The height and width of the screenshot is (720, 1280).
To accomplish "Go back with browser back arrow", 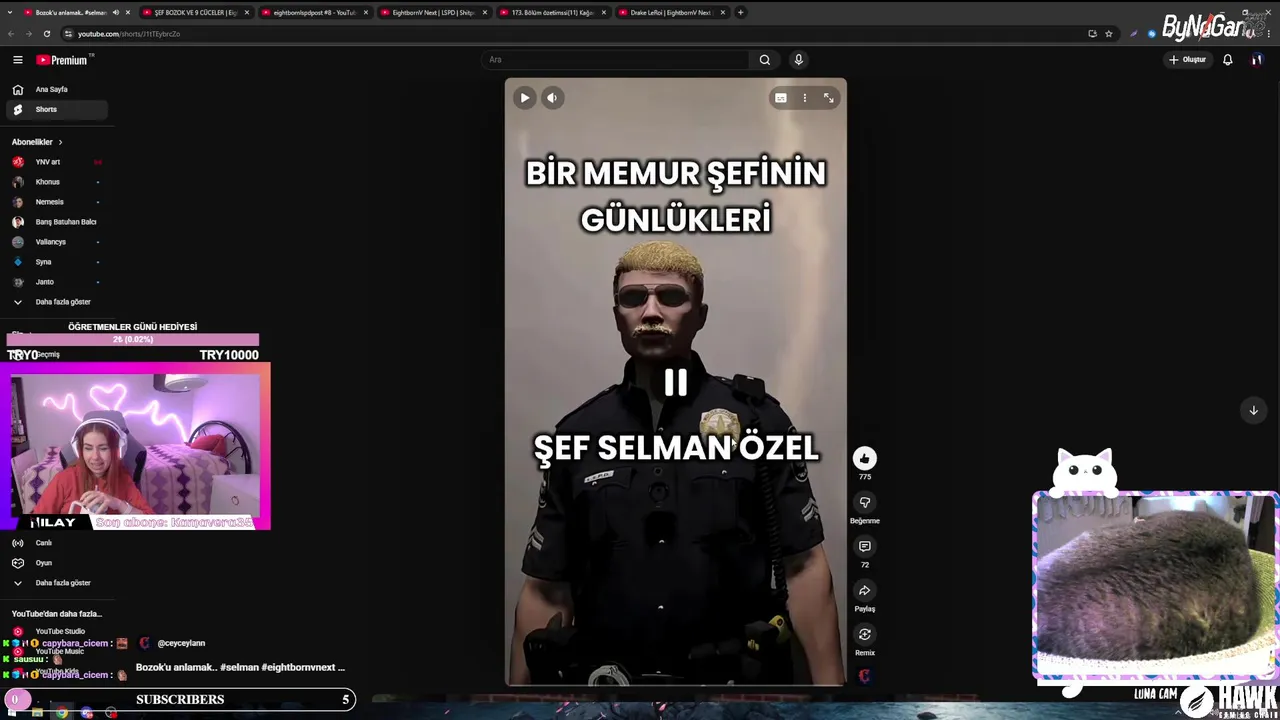I will tap(11, 34).
